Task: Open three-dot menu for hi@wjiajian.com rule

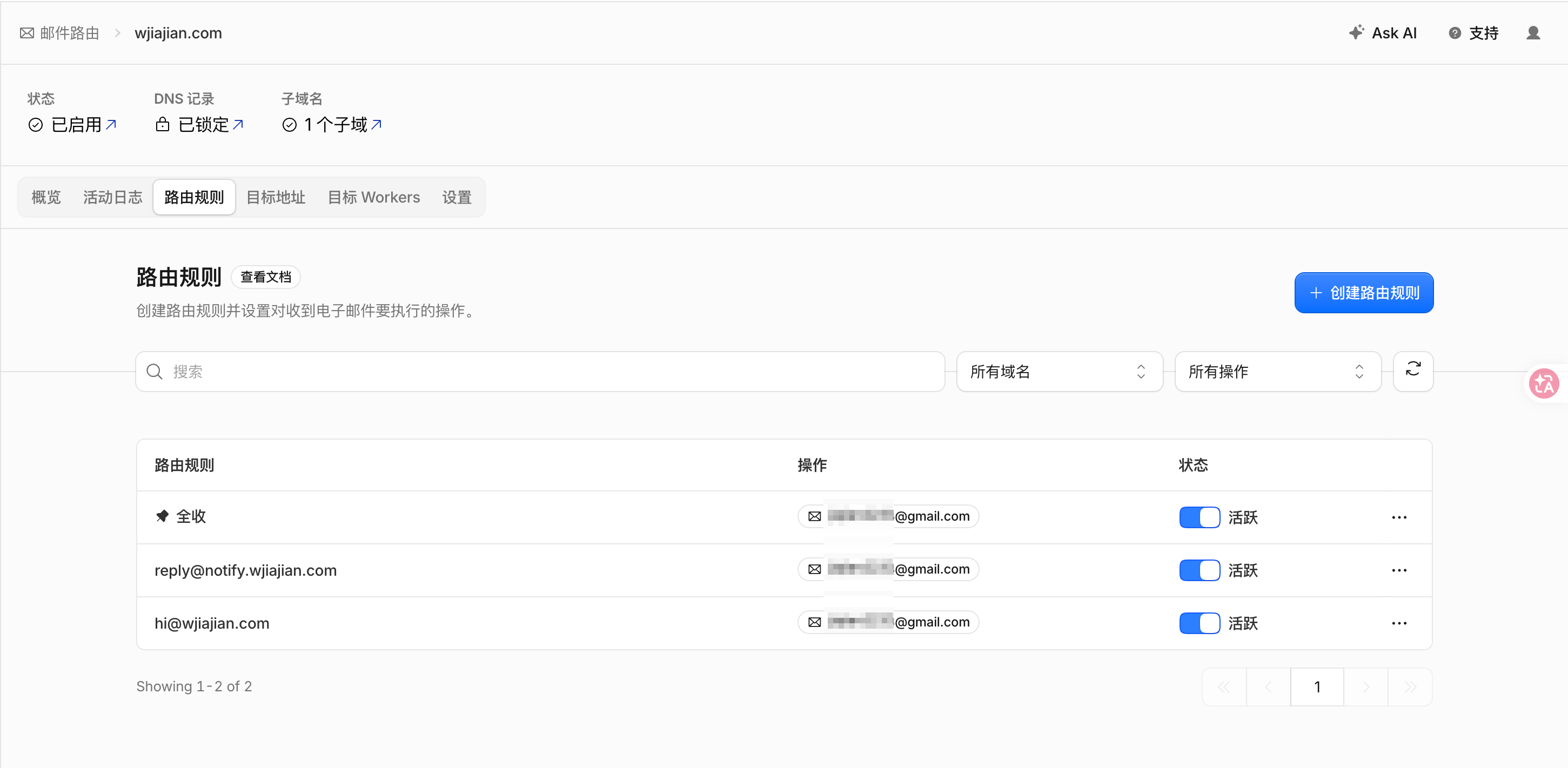Action: pos(1399,623)
